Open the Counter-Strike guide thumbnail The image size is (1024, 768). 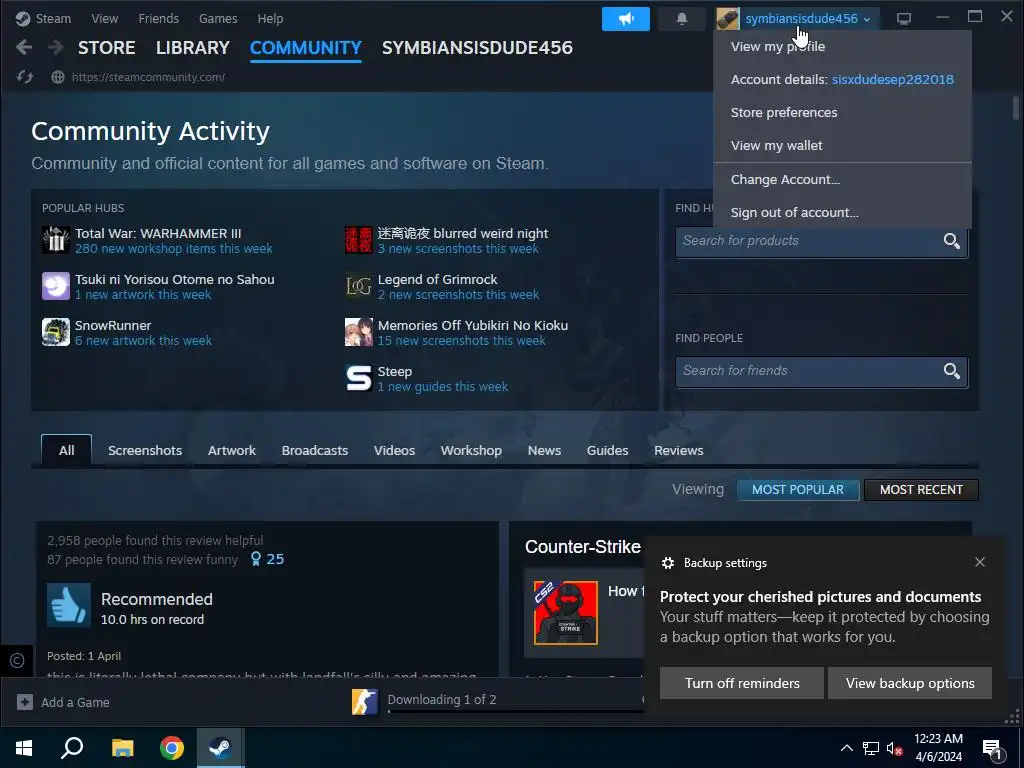pyautogui.click(x=566, y=613)
